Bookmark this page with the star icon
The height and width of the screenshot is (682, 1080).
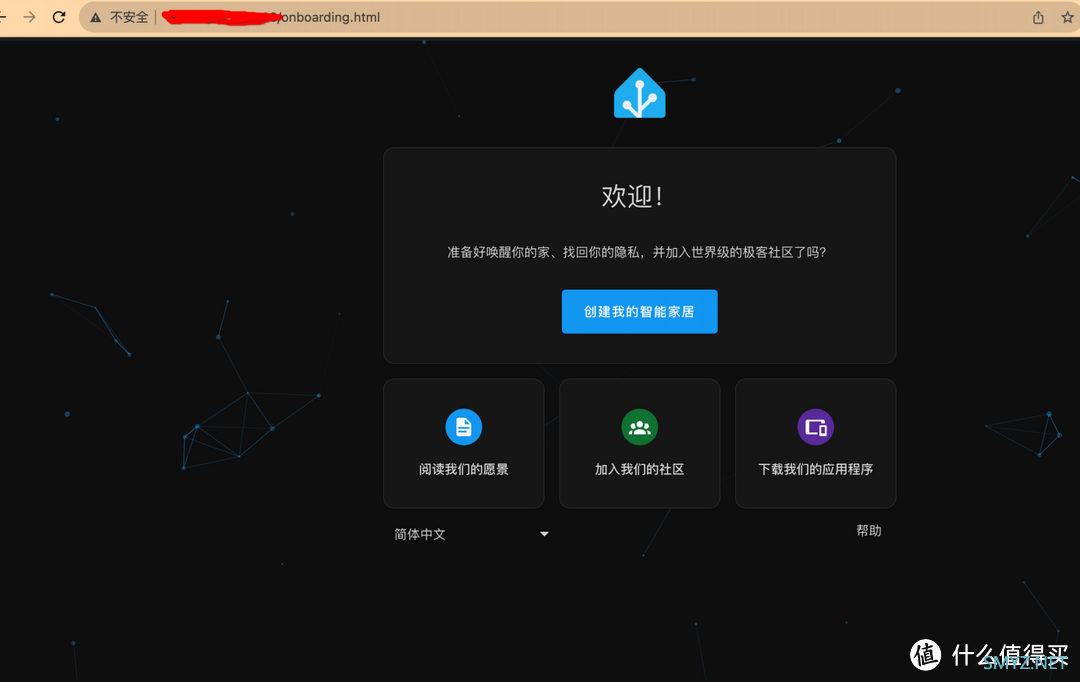[x=1067, y=17]
